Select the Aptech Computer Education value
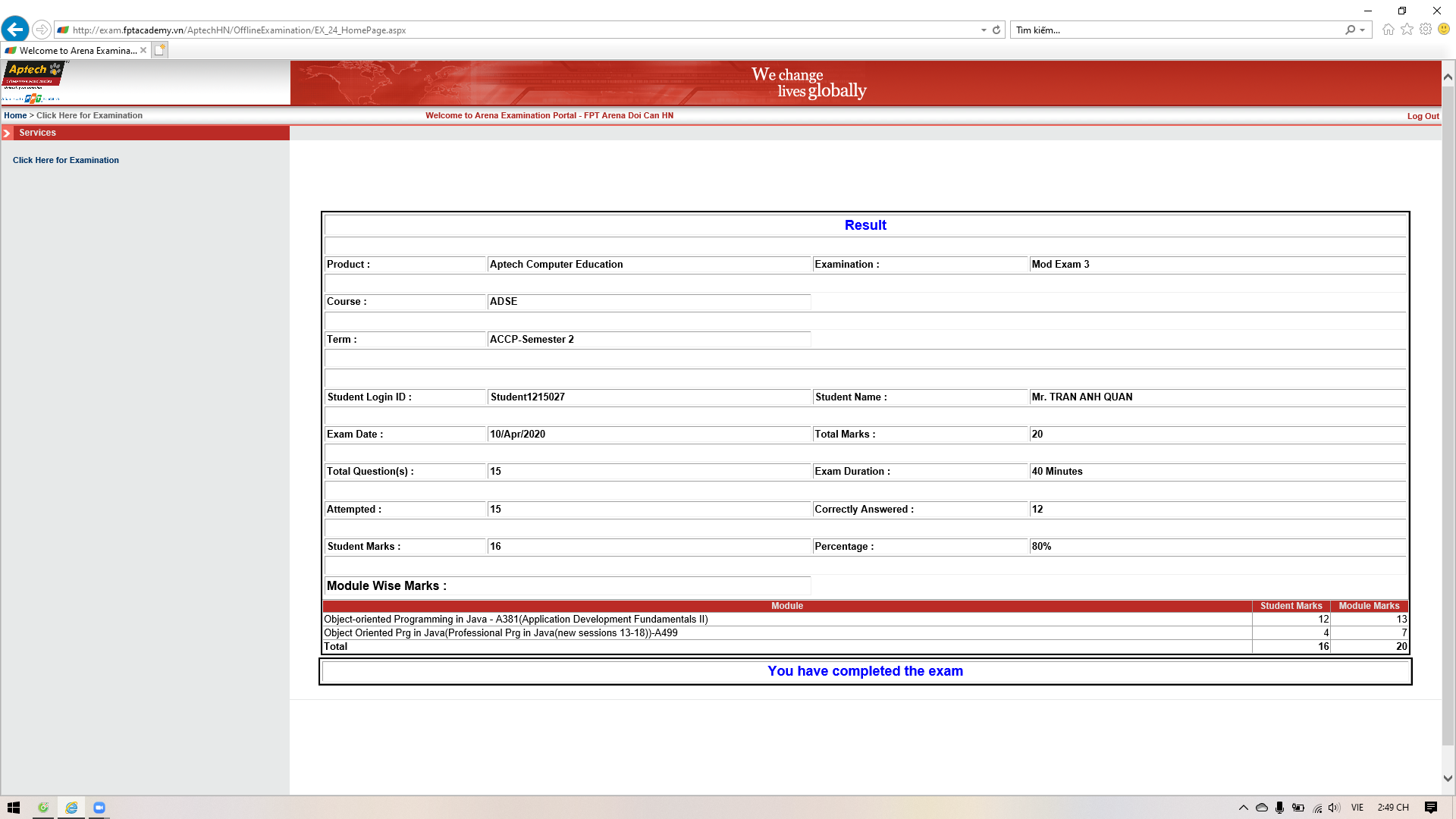 (x=556, y=265)
